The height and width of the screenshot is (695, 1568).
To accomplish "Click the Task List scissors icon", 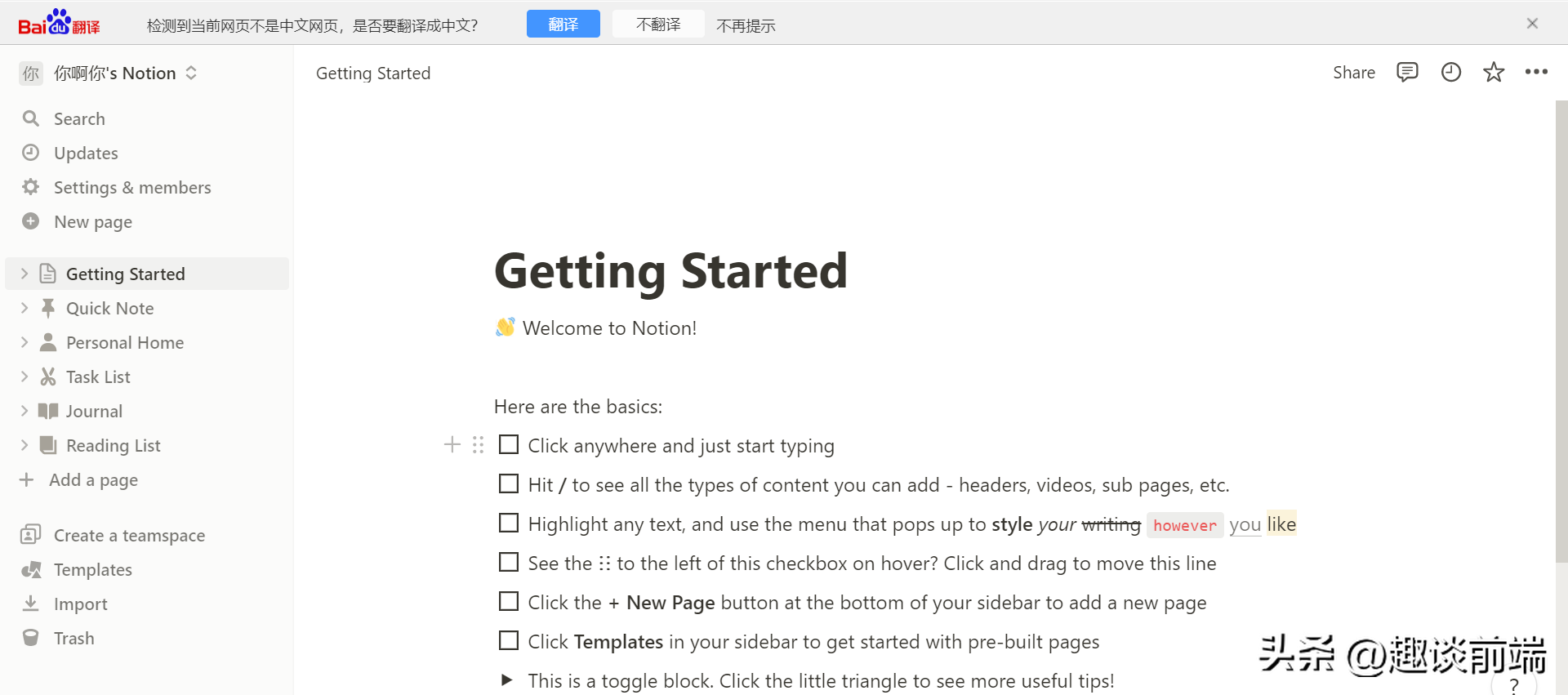I will click(x=48, y=376).
